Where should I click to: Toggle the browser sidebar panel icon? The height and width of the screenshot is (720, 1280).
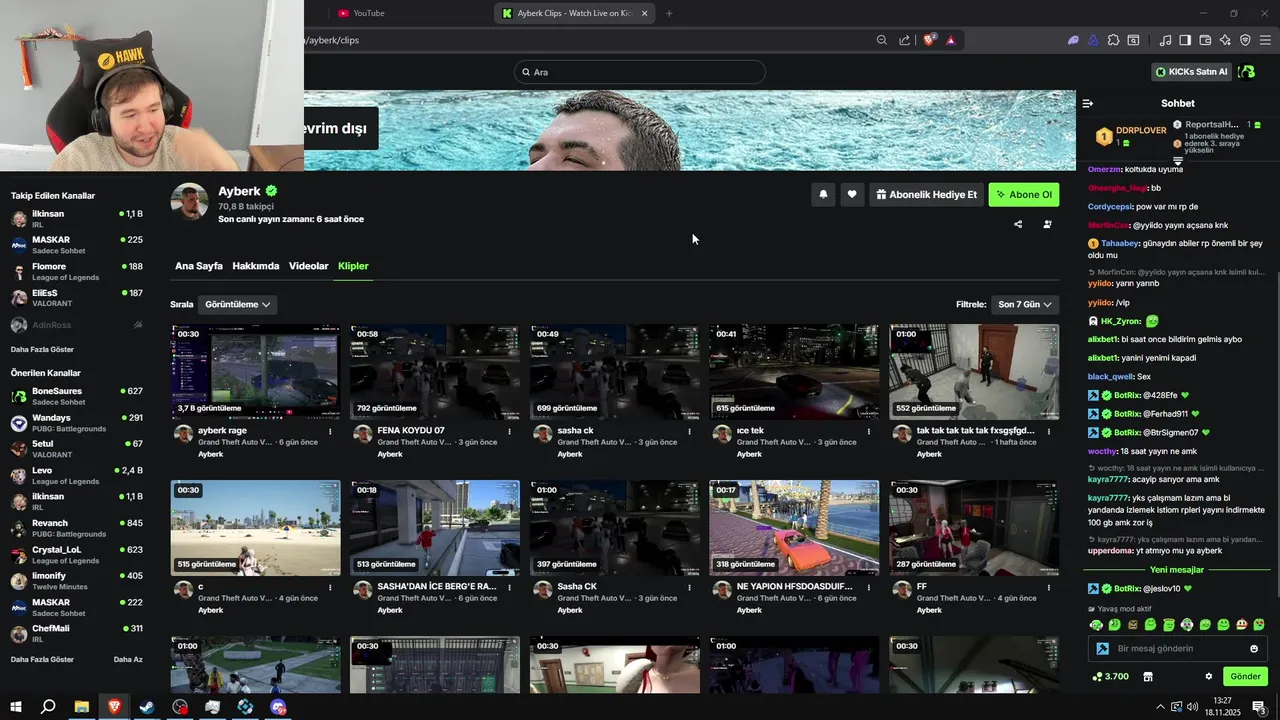click(x=1185, y=40)
